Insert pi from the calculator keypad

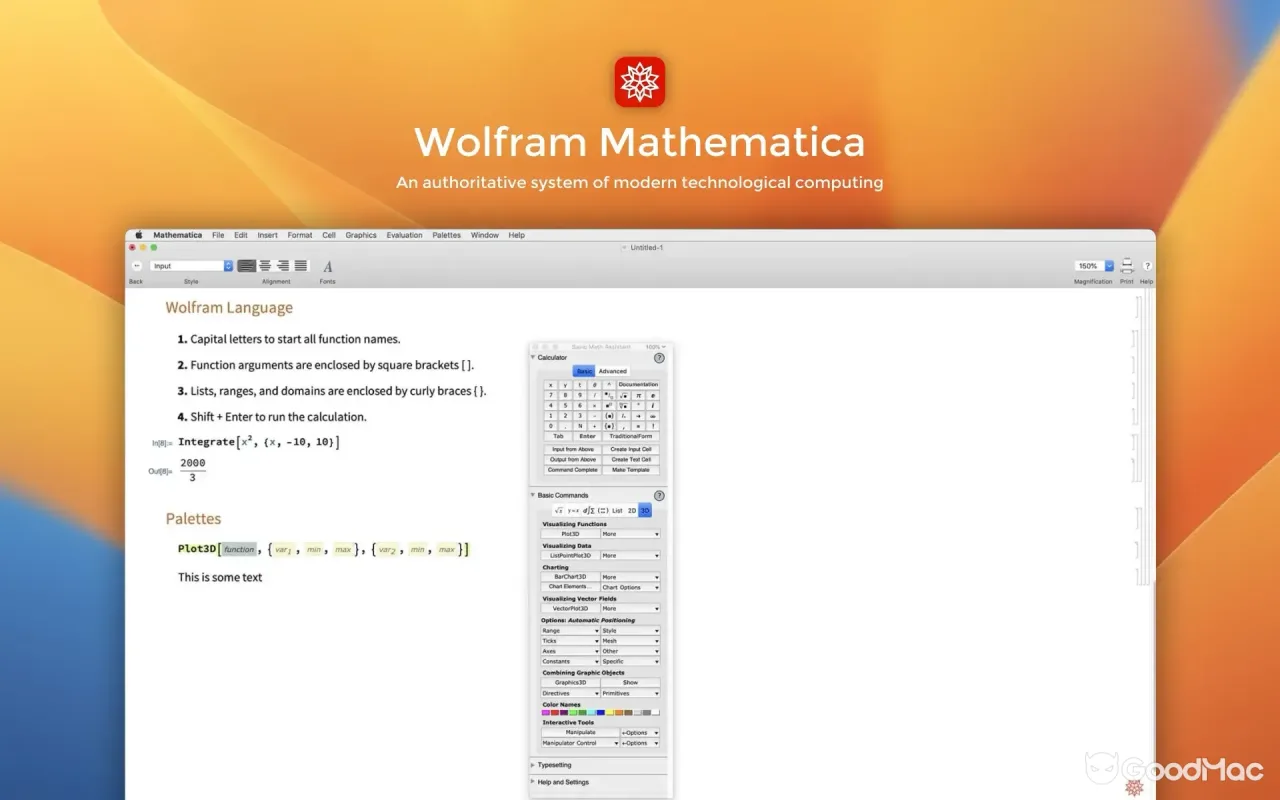(638, 395)
